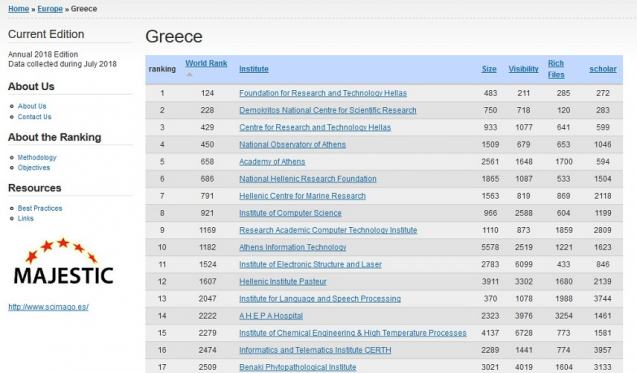The width and height of the screenshot is (637, 373).
Task: Sort table by World Rank column
Action: click(x=206, y=63)
